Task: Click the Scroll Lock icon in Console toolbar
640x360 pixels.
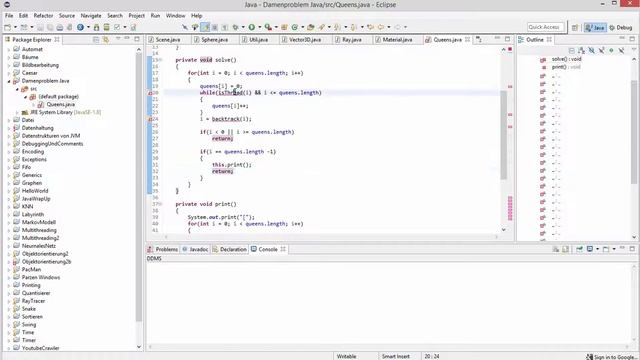Action: 566,249
